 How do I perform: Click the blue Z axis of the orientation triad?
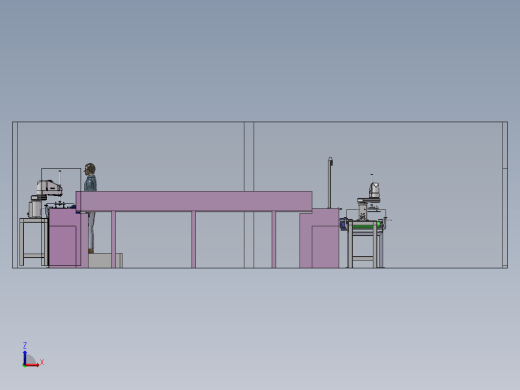coord(25,357)
